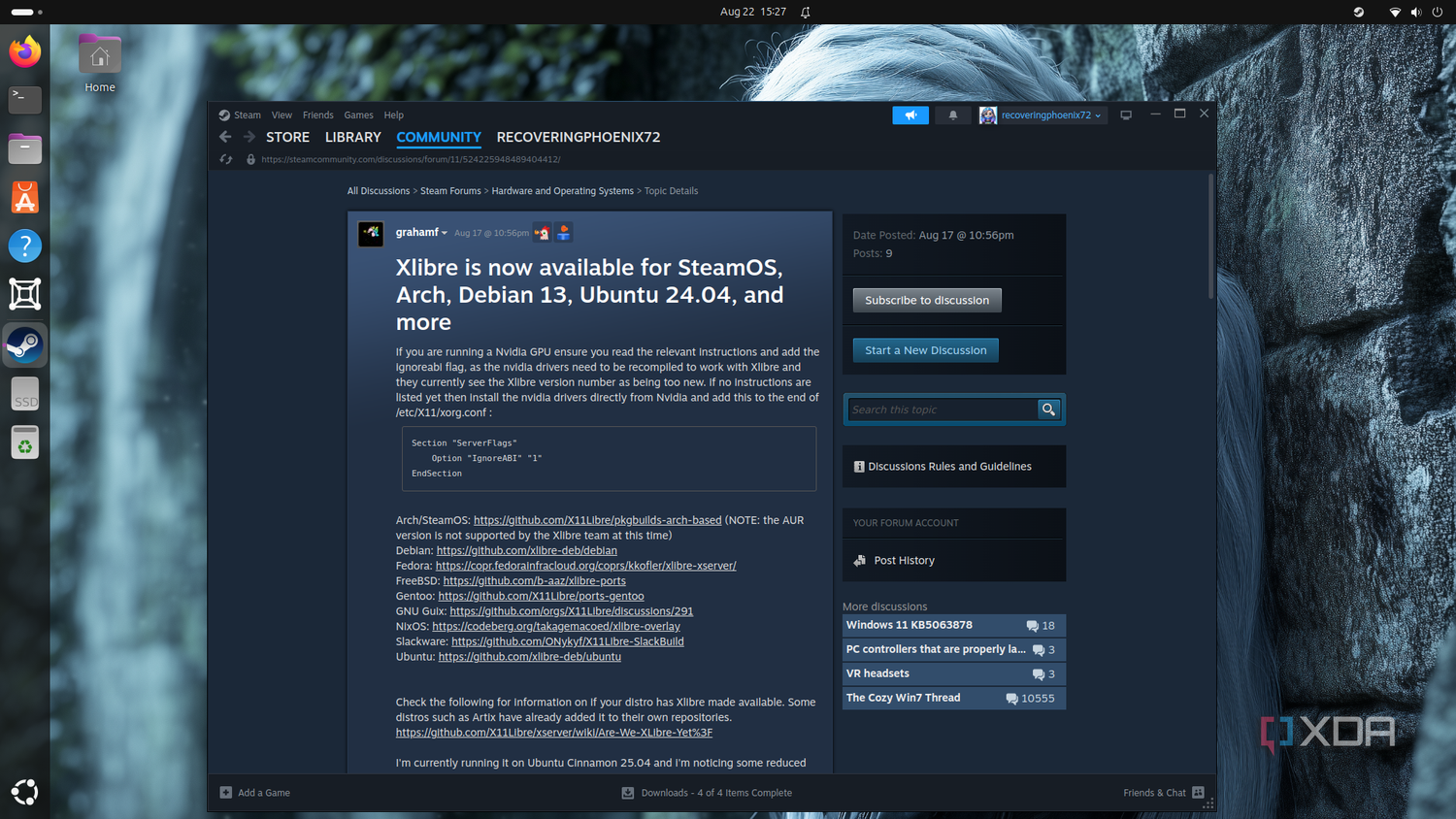Click the chicken badge award icon
The width and height of the screenshot is (1456, 819).
click(542, 233)
